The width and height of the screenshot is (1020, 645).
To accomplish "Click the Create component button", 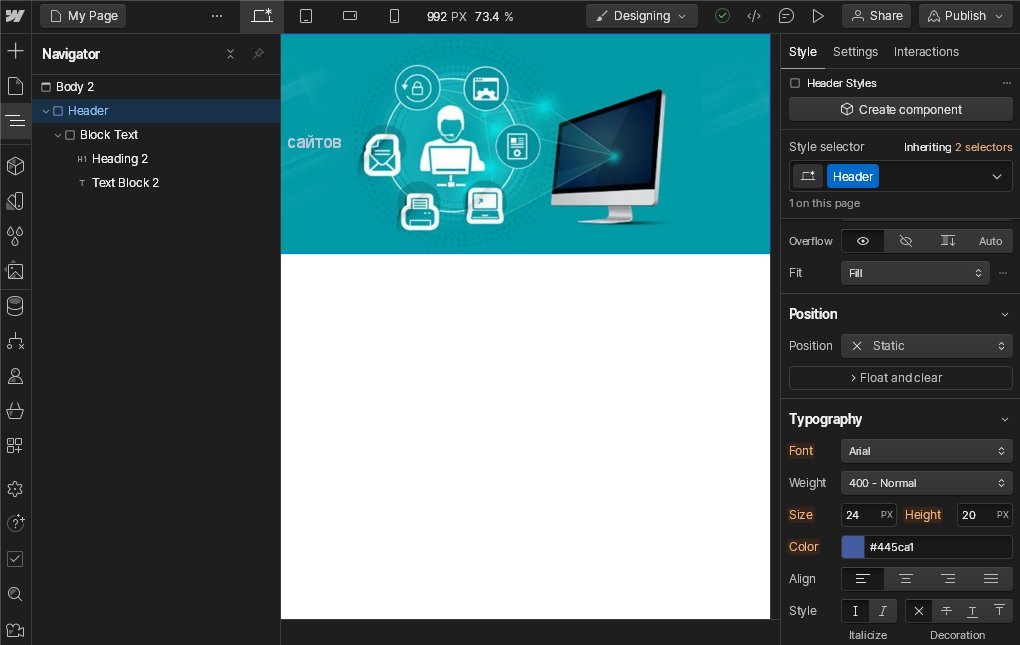I will point(900,110).
